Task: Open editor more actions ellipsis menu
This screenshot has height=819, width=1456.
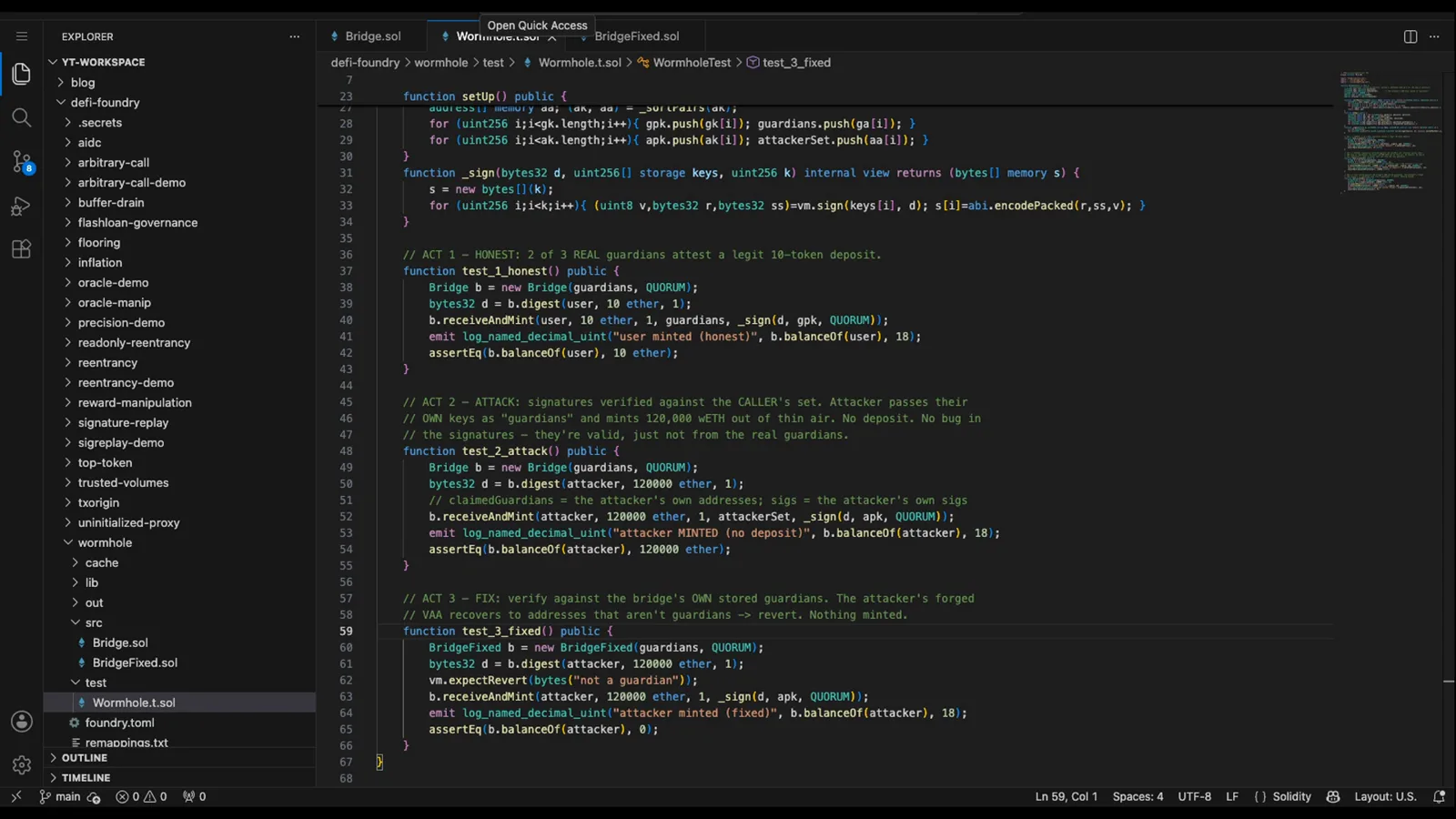Action: click(x=1434, y=36)
